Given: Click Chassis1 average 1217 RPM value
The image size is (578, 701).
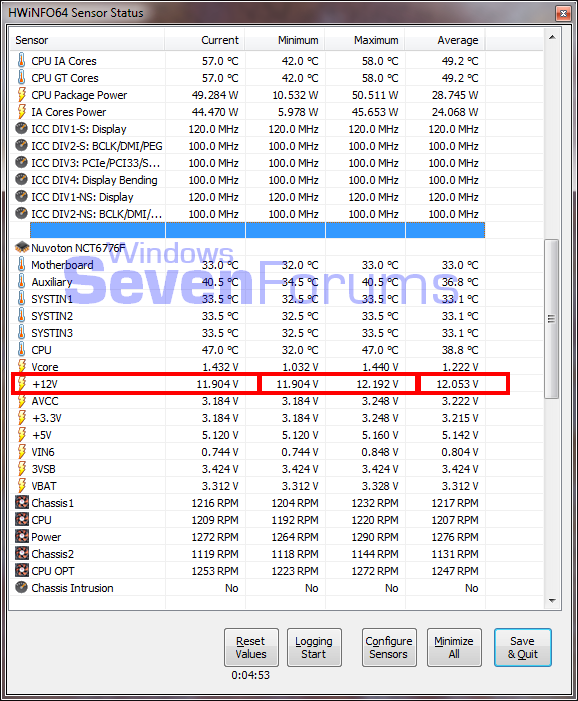Looking at the screenshot, I should pyautogui.click(x=455, y=503).
